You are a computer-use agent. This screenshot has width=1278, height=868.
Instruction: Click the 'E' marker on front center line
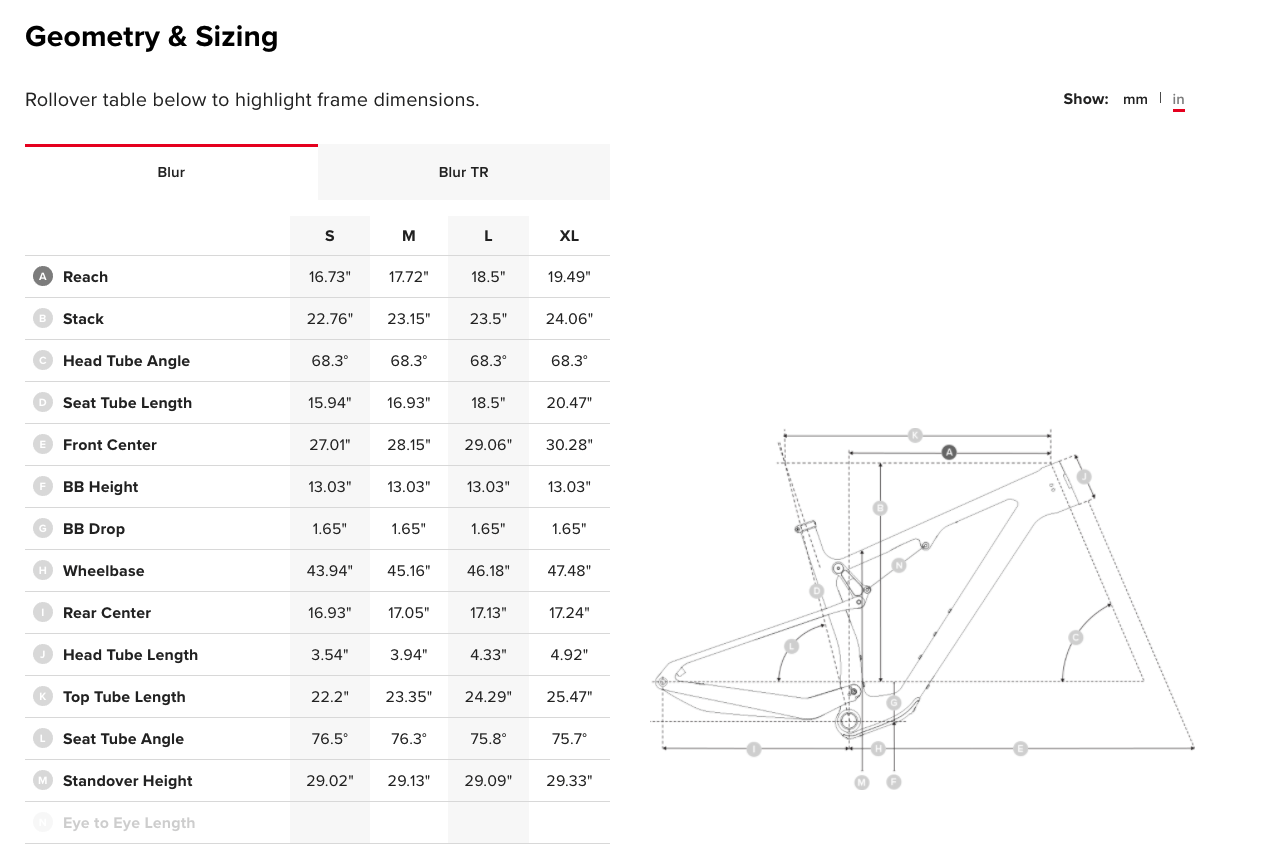click(1020, 748)
